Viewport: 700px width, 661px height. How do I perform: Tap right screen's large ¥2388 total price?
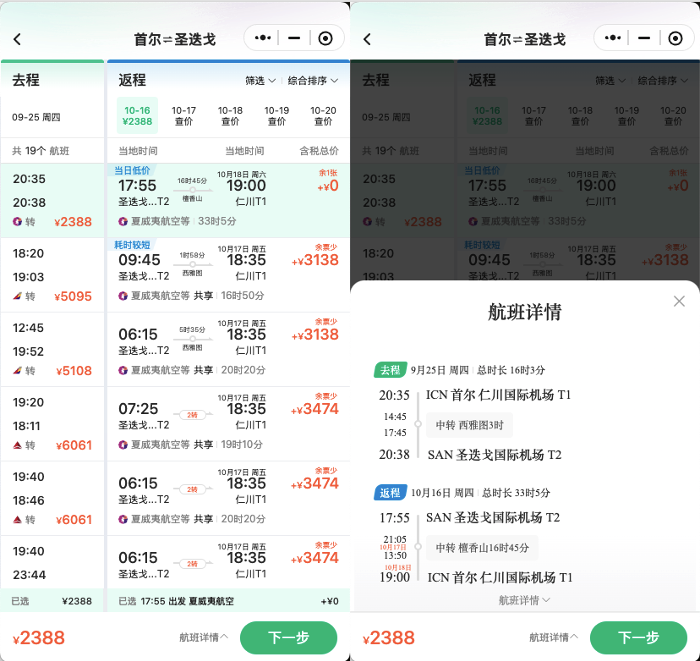(x=389, y=637)
